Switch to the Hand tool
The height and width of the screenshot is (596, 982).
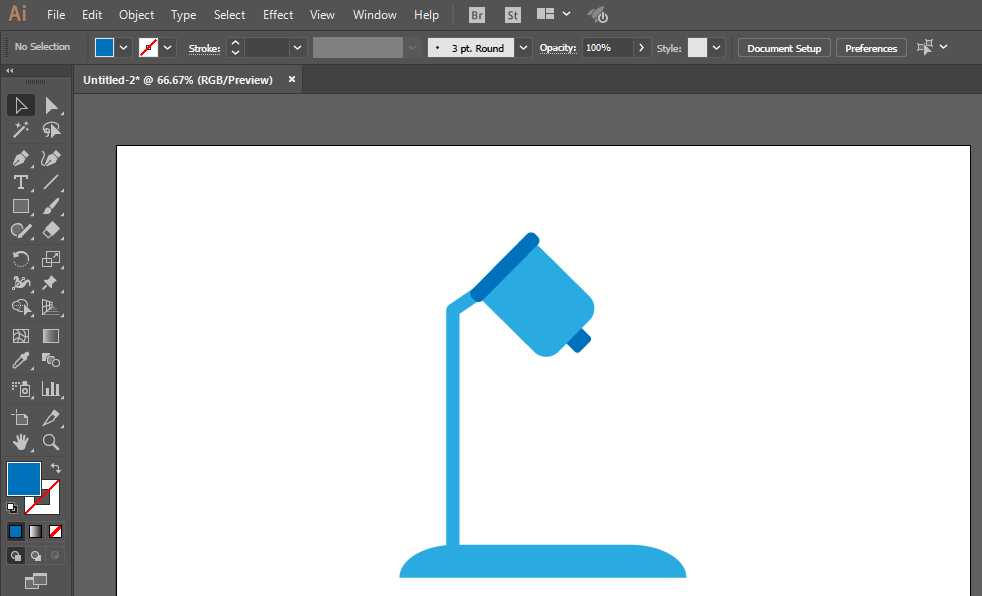pyautogui.click(x=20, y=441)
